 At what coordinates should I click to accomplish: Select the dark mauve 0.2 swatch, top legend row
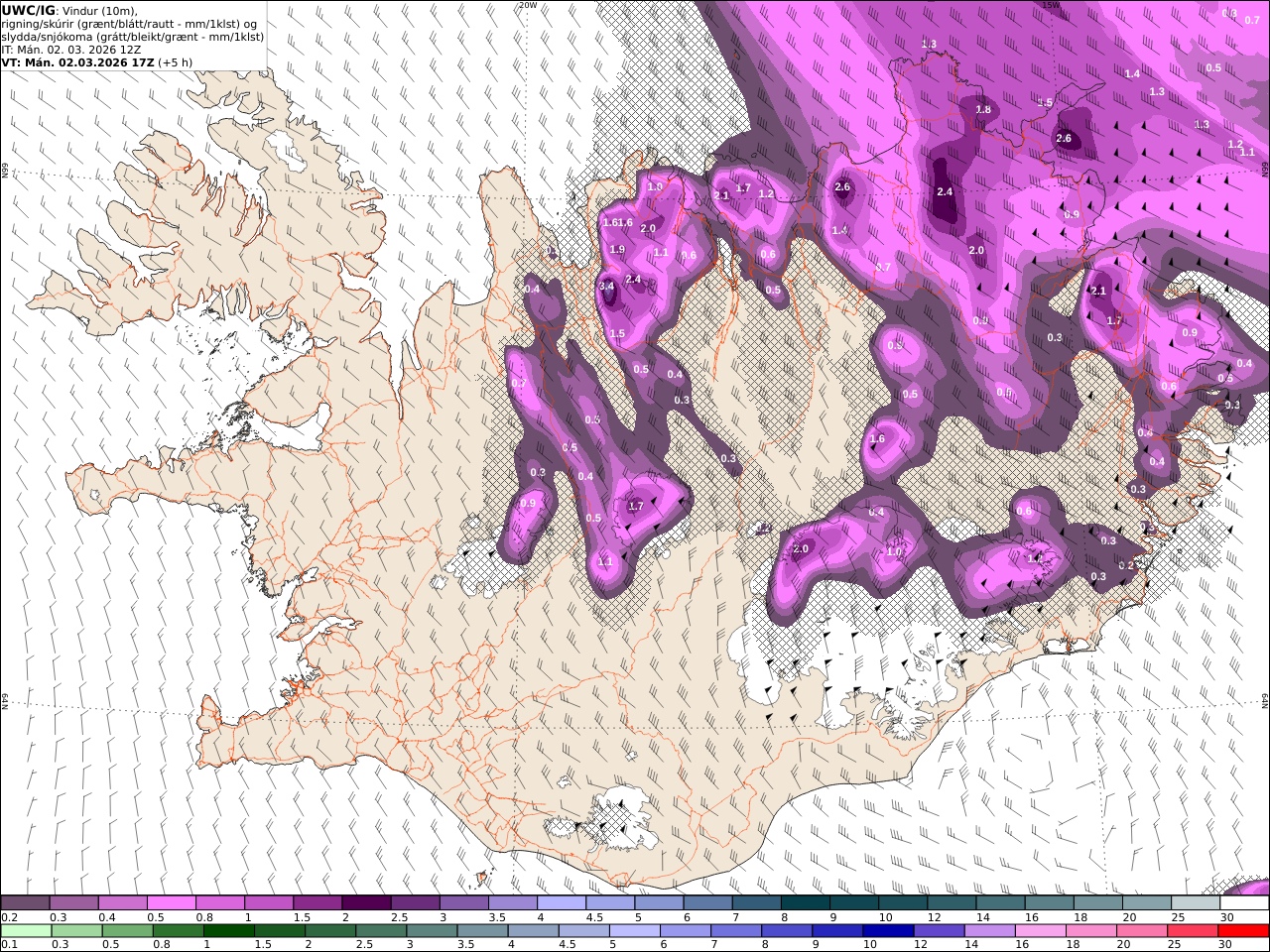(25, 903)
